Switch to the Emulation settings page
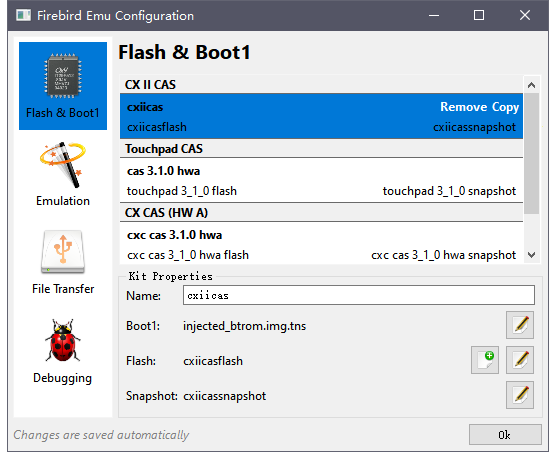The image size is (556, 459). point(63,174)
